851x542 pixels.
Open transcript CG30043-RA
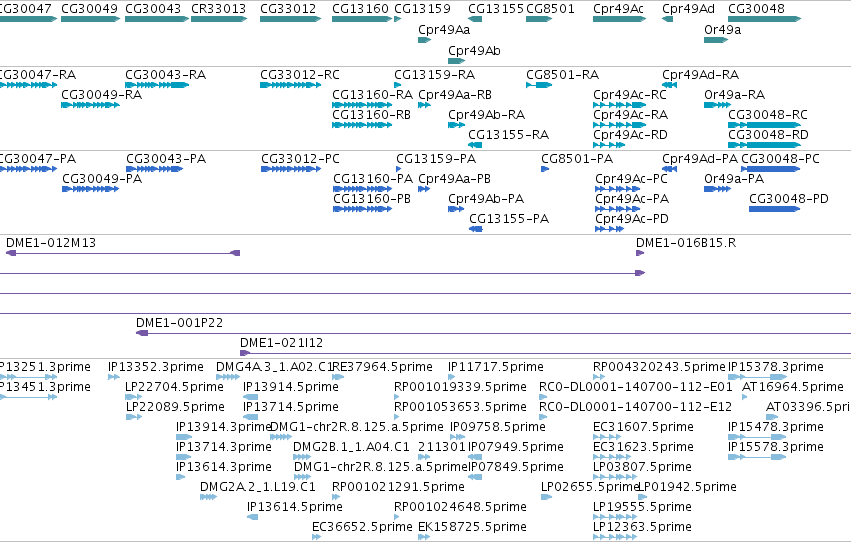pos(157,85)
